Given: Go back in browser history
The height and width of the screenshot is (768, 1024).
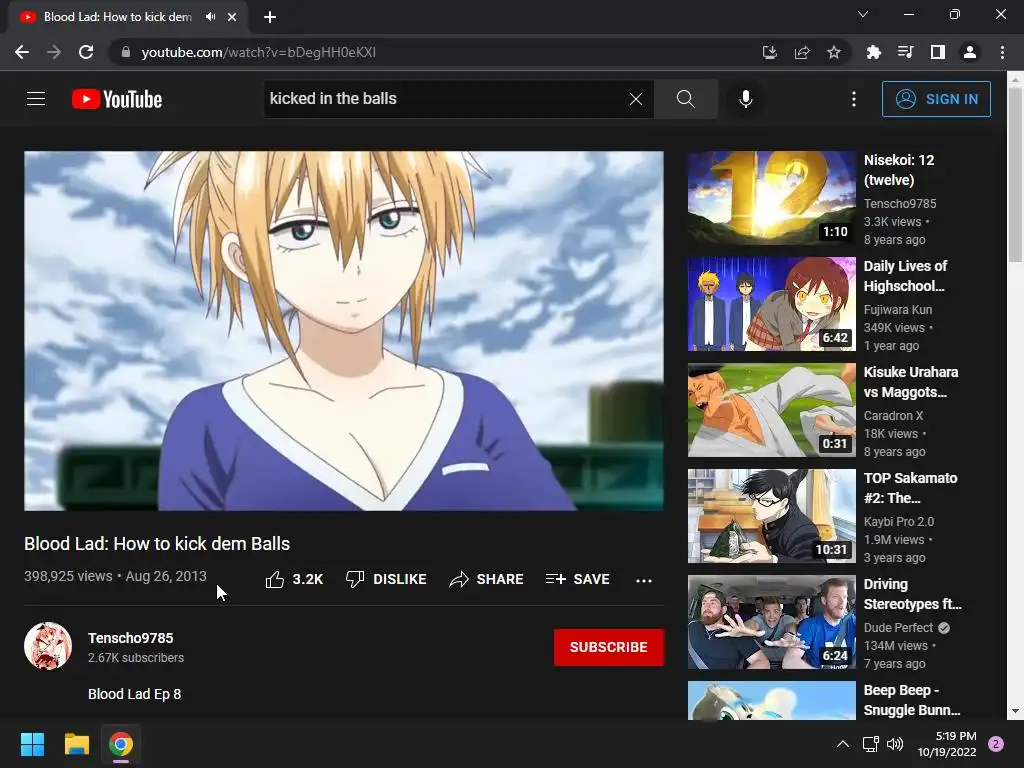Looking at the screenshot, I should point(22,52).
